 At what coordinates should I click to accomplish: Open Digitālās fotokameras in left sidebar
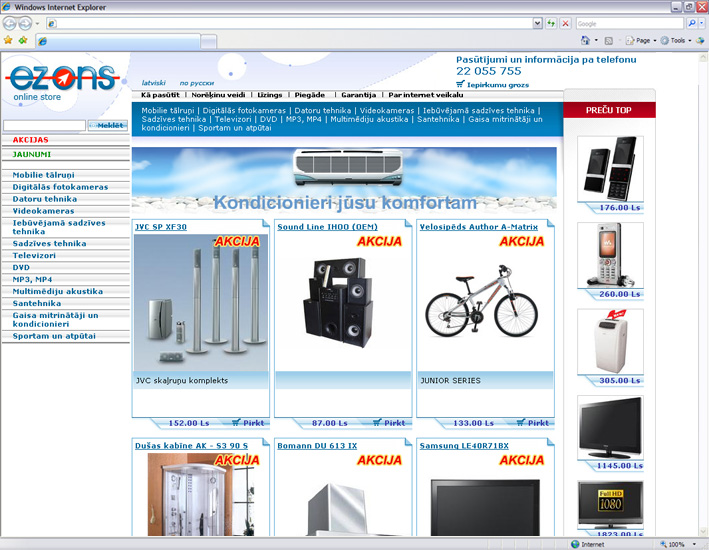tap(60, 187)
